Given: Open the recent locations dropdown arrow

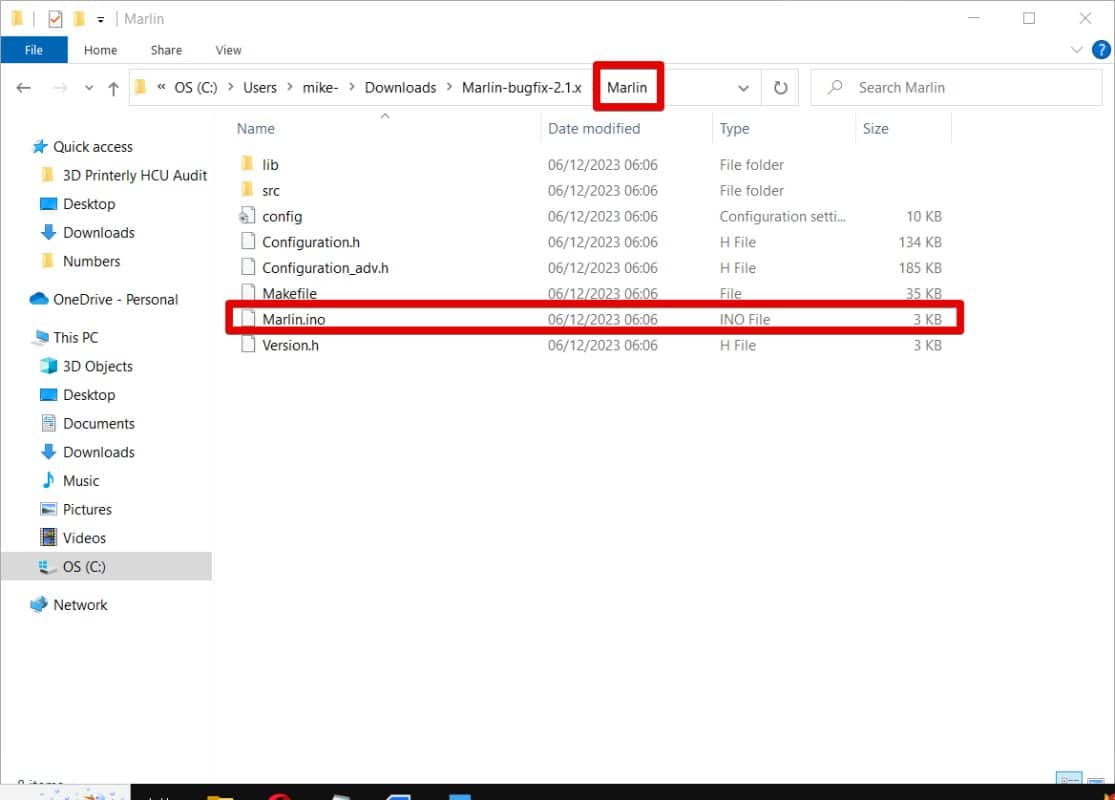Looking at the screenshot, I should (89, 88).
